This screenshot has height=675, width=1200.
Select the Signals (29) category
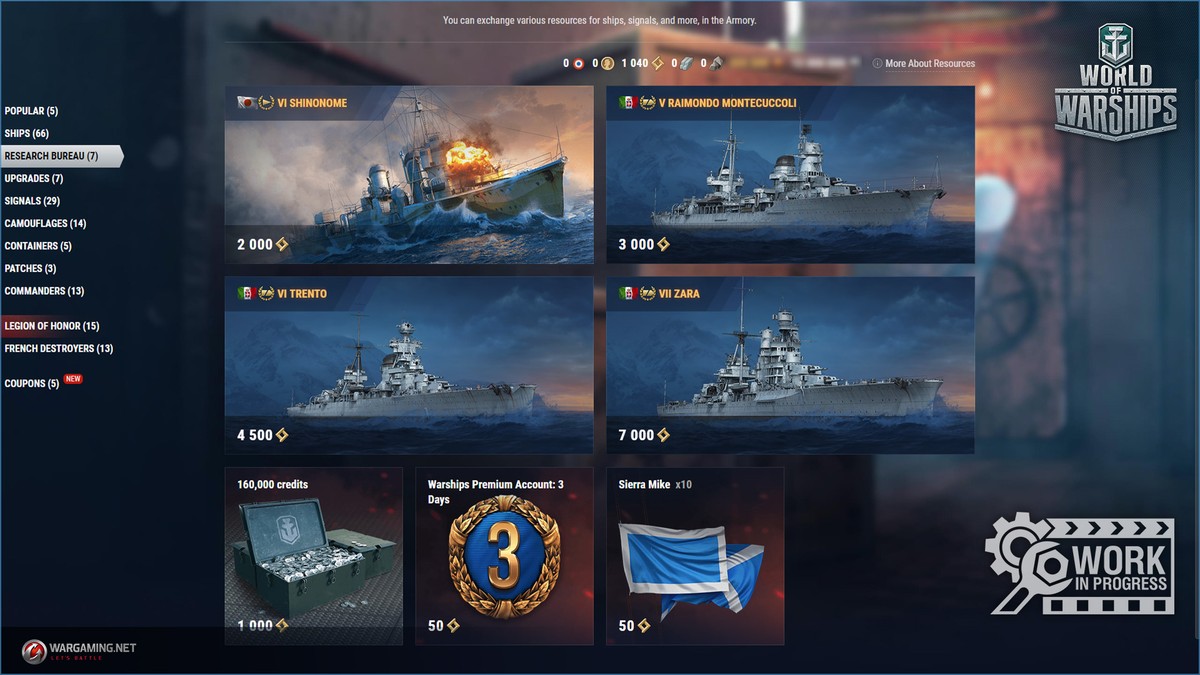coord(32,201)
